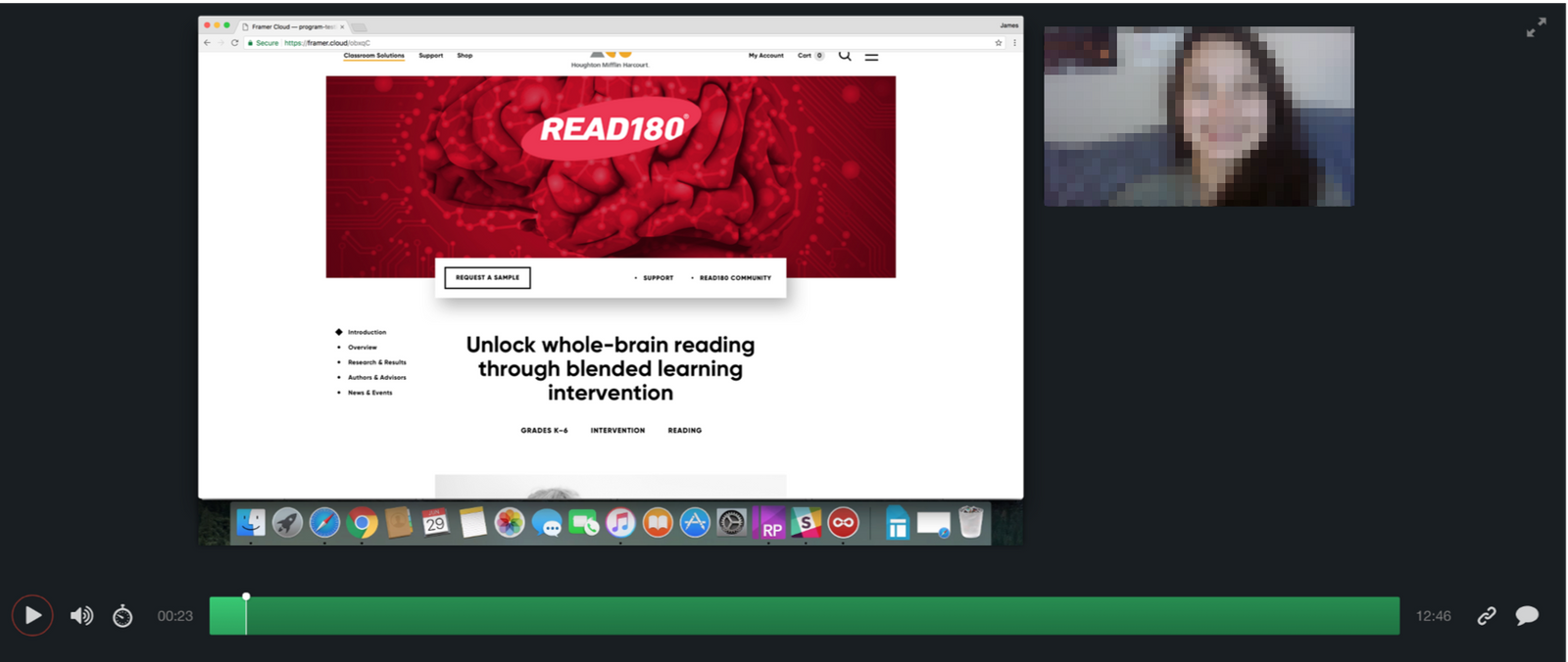Select the participant webcam thumbnail

1199,117
